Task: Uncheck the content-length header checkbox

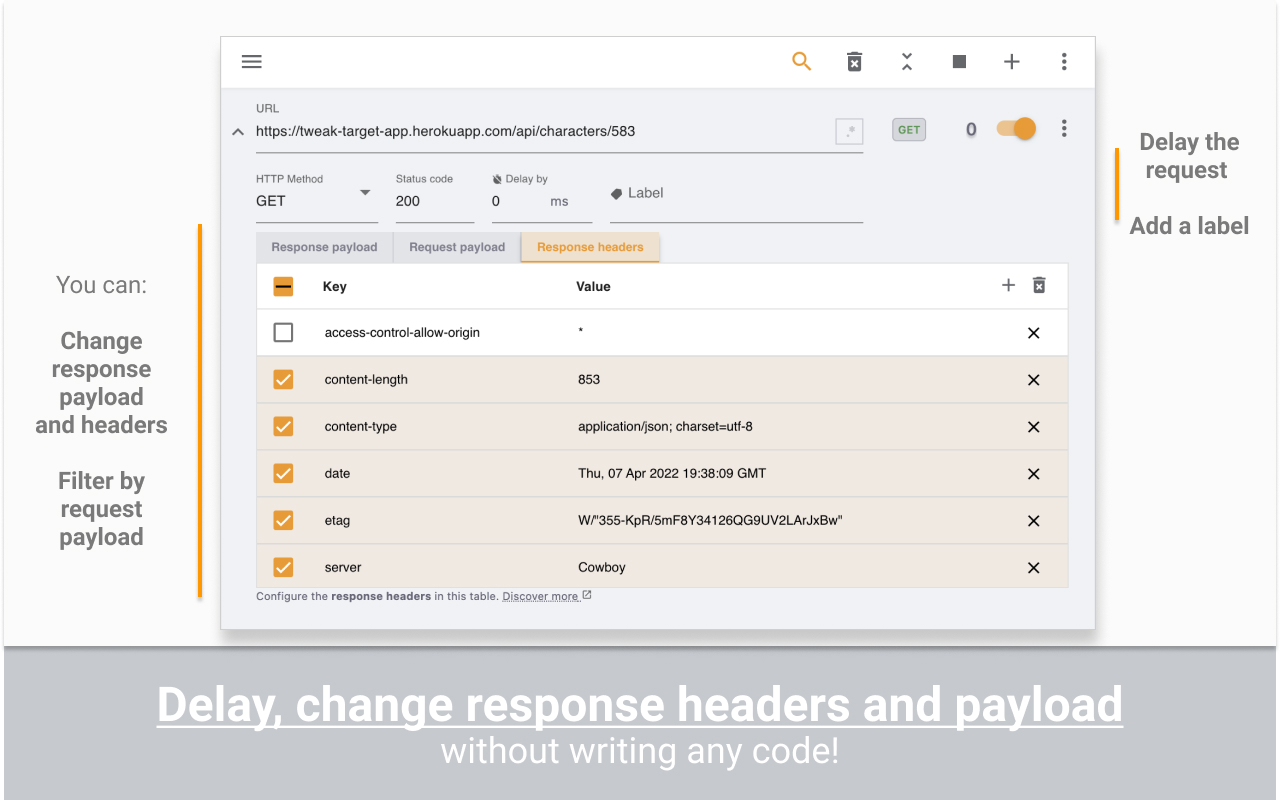Action: 283,379
